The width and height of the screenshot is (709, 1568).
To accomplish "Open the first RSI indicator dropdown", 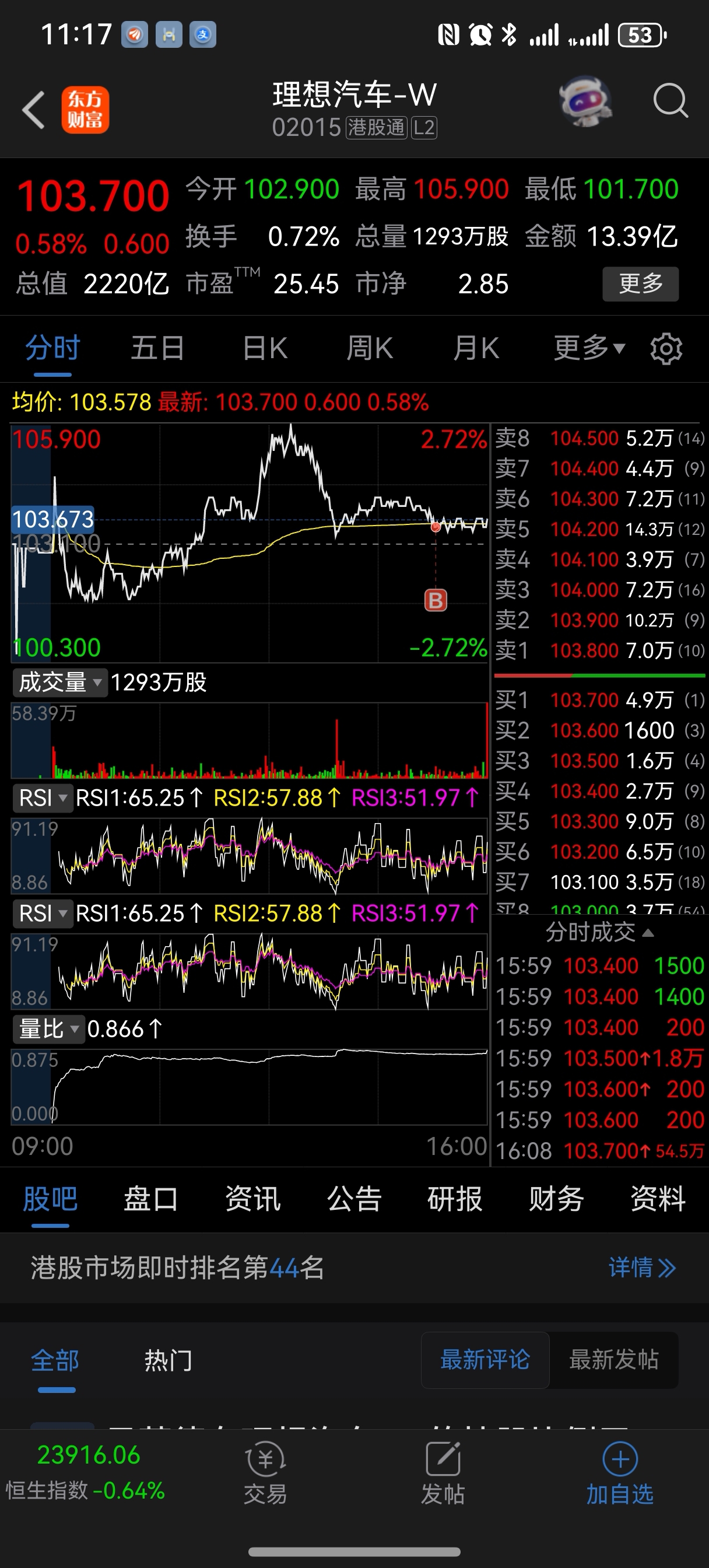I will pyautogui.click(x=43, y=797).
